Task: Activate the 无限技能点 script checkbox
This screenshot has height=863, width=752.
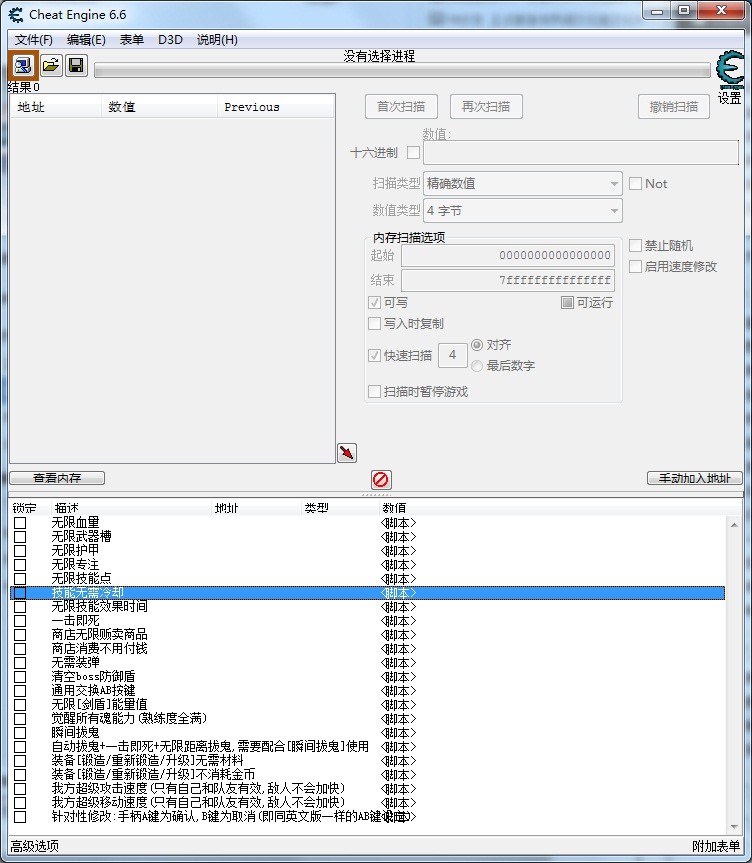Action: pyautogui.click(x=20, y=578)
